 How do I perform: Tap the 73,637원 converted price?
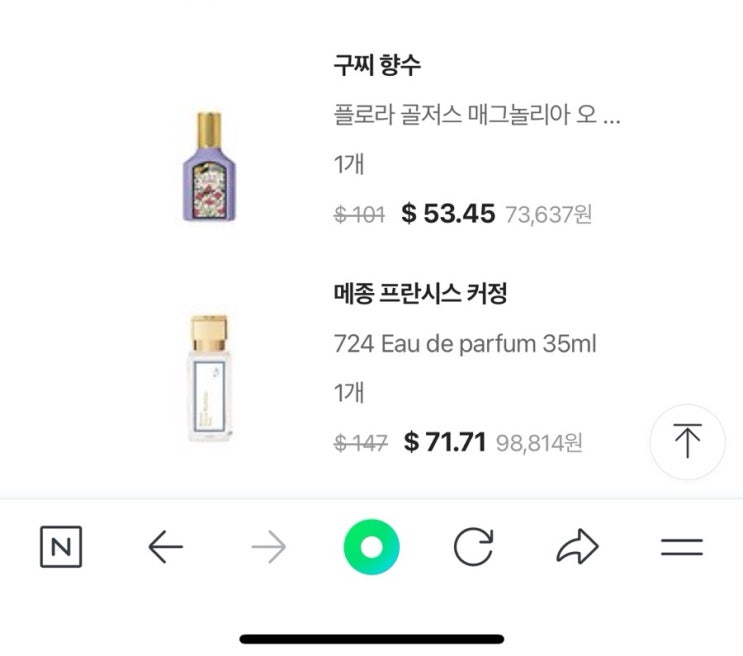[548, 214]
